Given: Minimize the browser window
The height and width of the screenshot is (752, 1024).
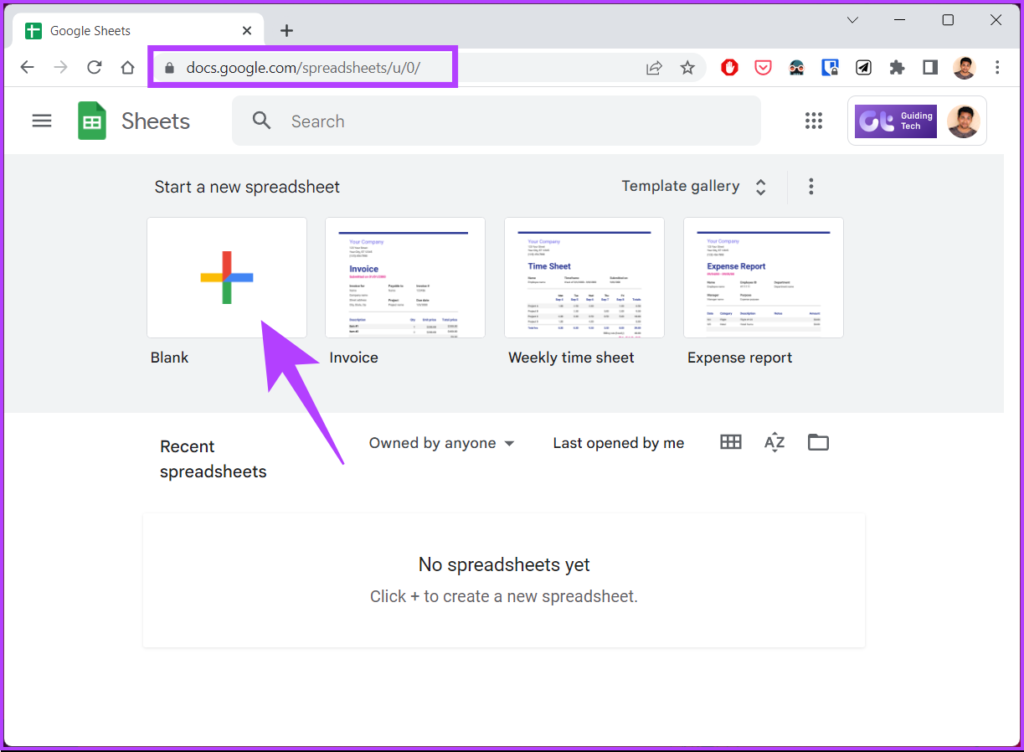Looking at the screenshot, I should tap(899, 20).
